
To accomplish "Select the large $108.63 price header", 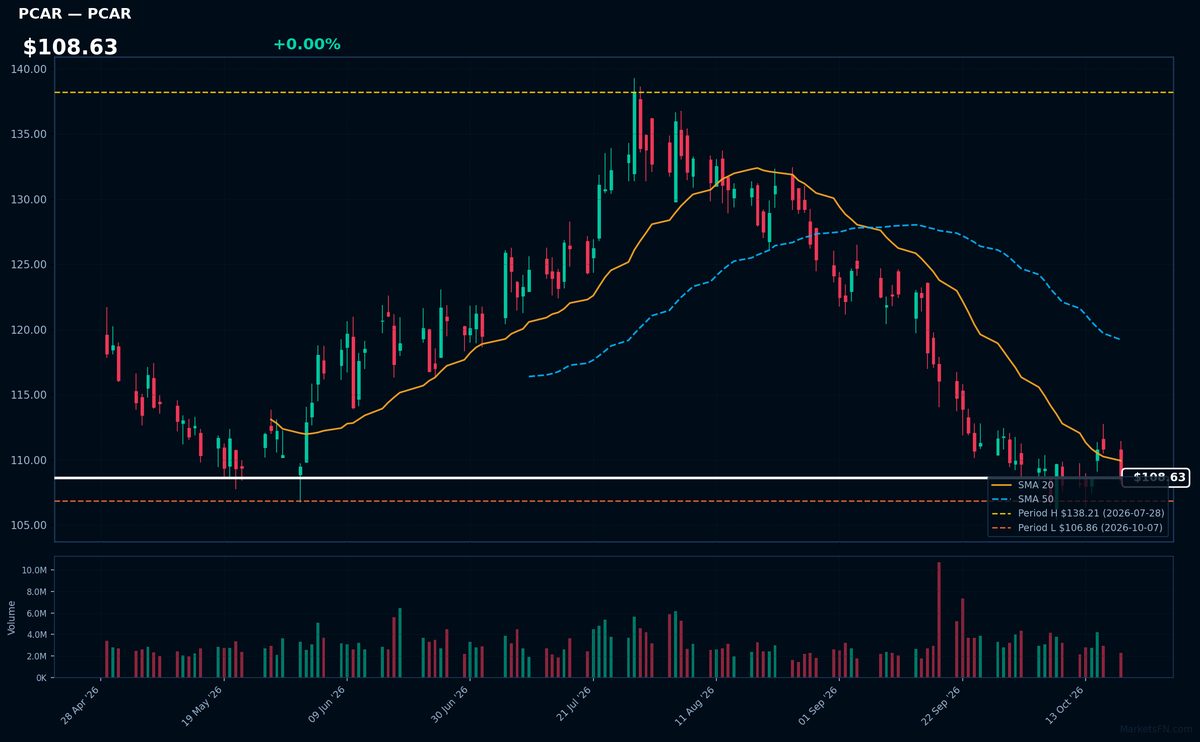I will (x=70, y=47).
